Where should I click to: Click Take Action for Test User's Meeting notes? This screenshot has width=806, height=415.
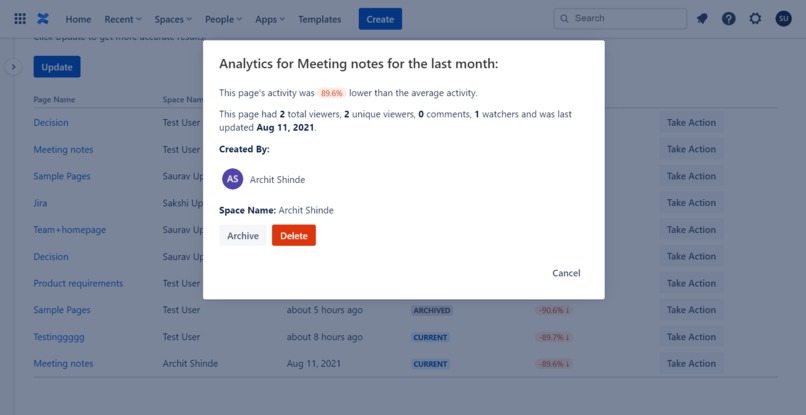coord(691,149)
